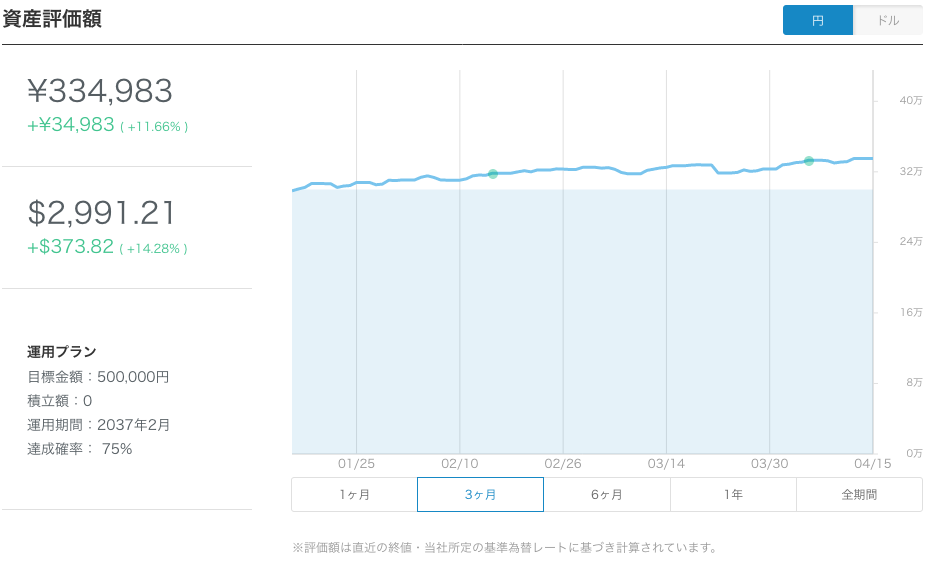Switch currency display to ドル (dollars)
This screenshot has height=561, width=930.
(887, 20)
